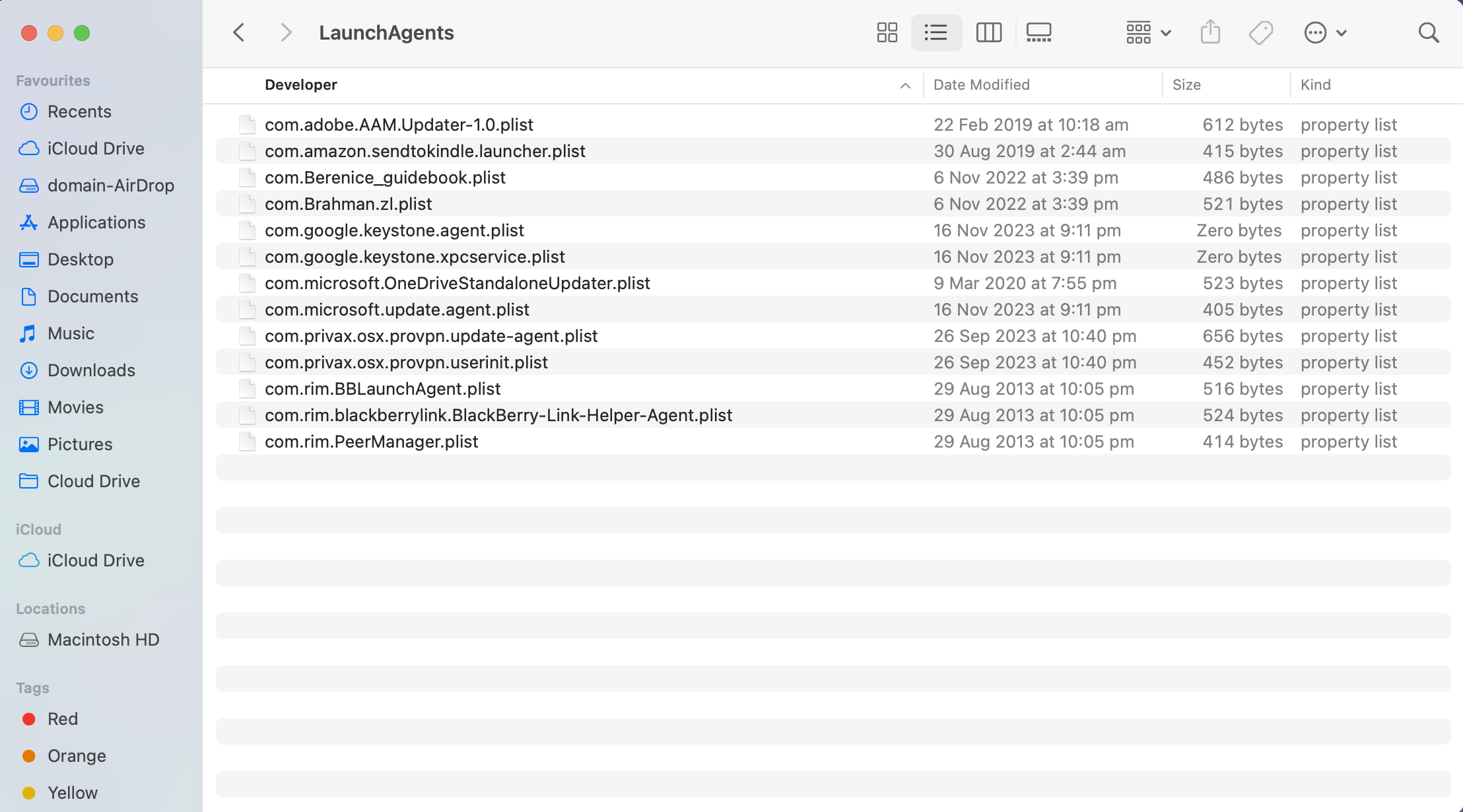Open the search field magnifier
Viewport: 1463px width, 812px height.
(x=1428, y=32)
